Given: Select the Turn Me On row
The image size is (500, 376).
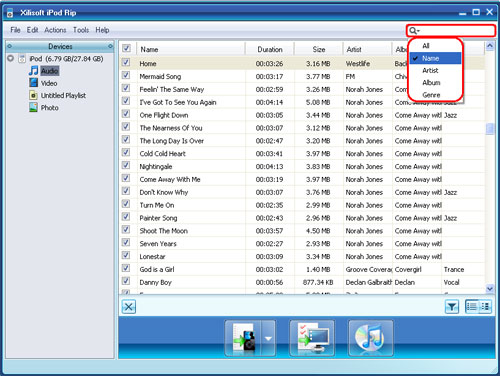Looking at the screenshot, I should tap(302, 205).
